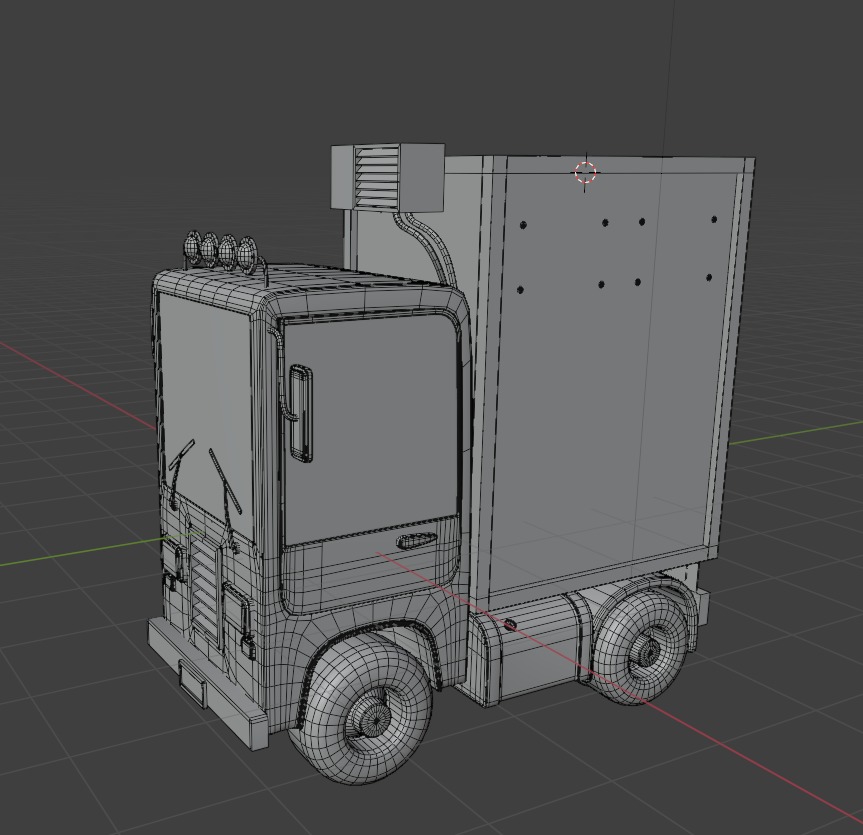Click the leftmost roof spotlight

[192, 247]
